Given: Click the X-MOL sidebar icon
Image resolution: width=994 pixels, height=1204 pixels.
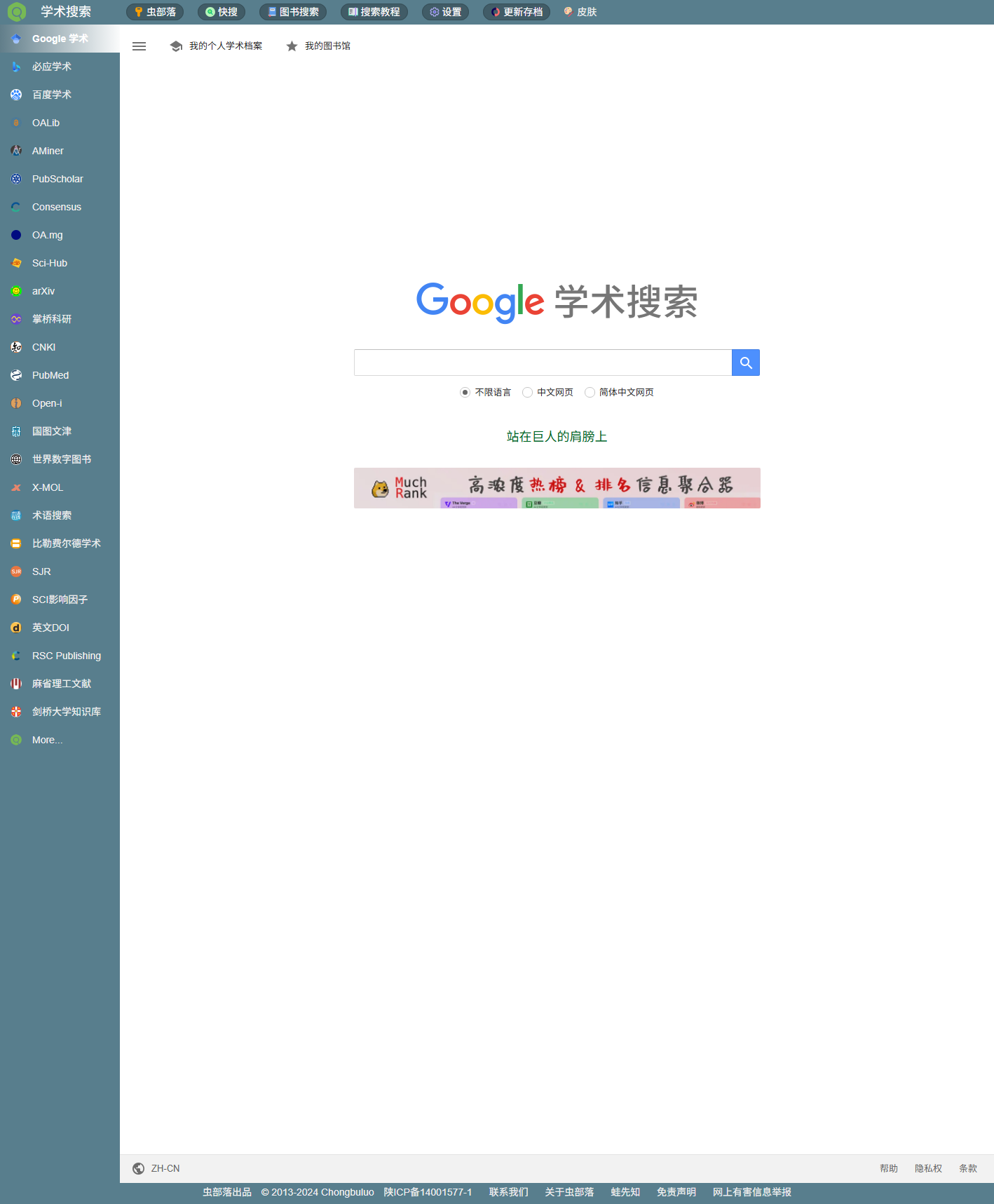Looking at the screenshot, I should pyautogui.click(x=16, y=487).
